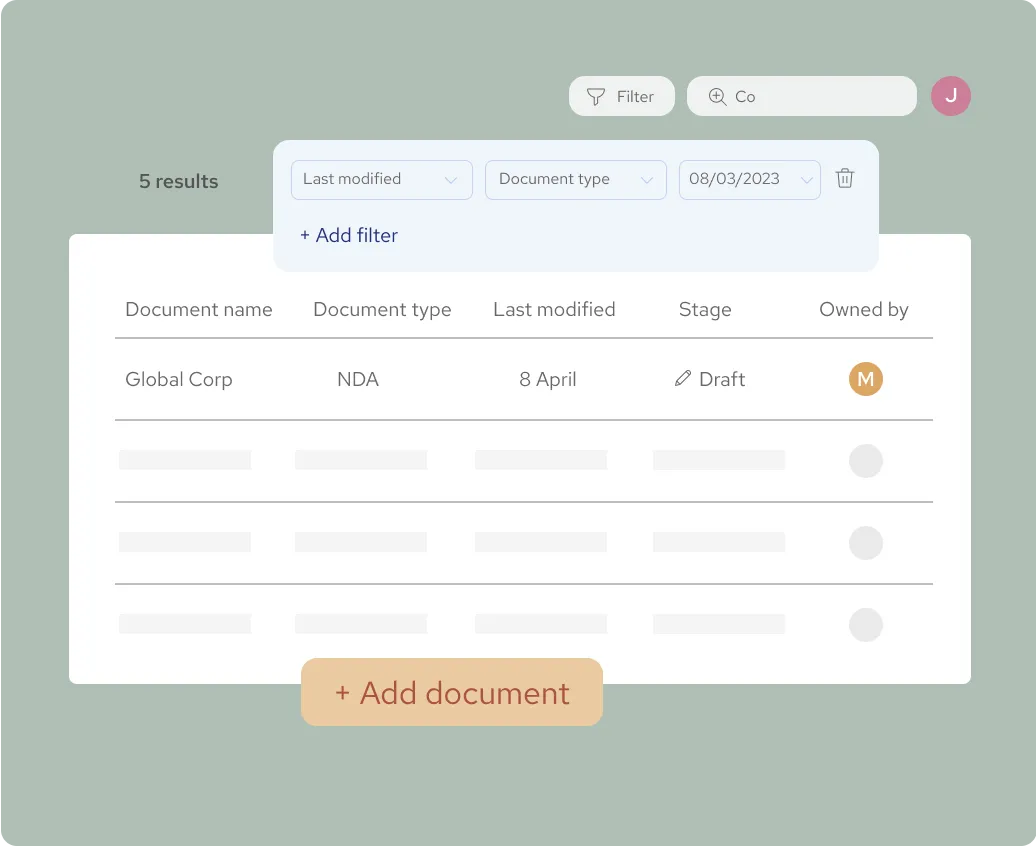Click the 5 results label
1036x846 pixels.
[x=178, y=181]
